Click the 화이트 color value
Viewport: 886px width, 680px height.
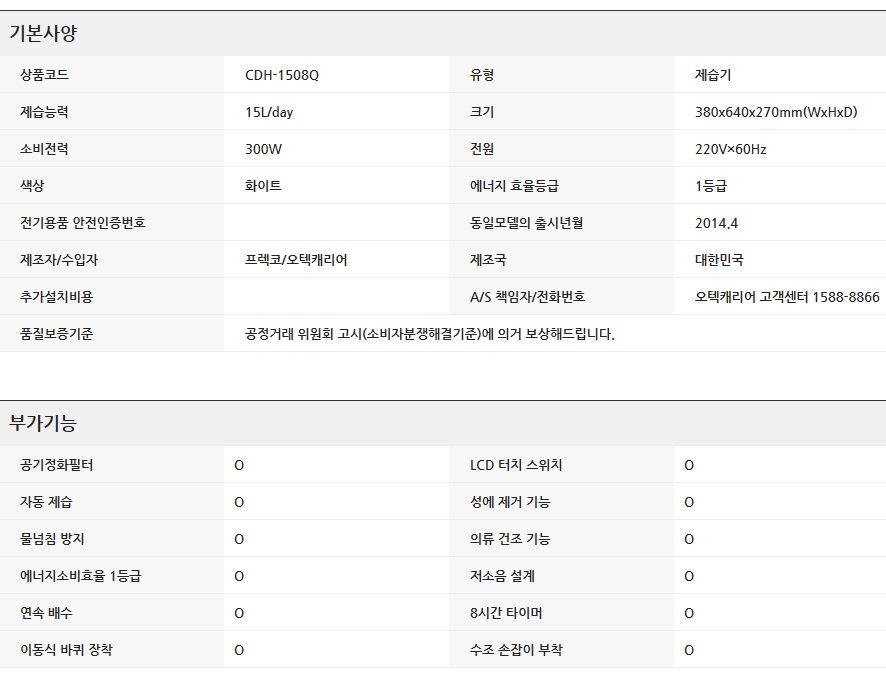click(x=263, y=186)
